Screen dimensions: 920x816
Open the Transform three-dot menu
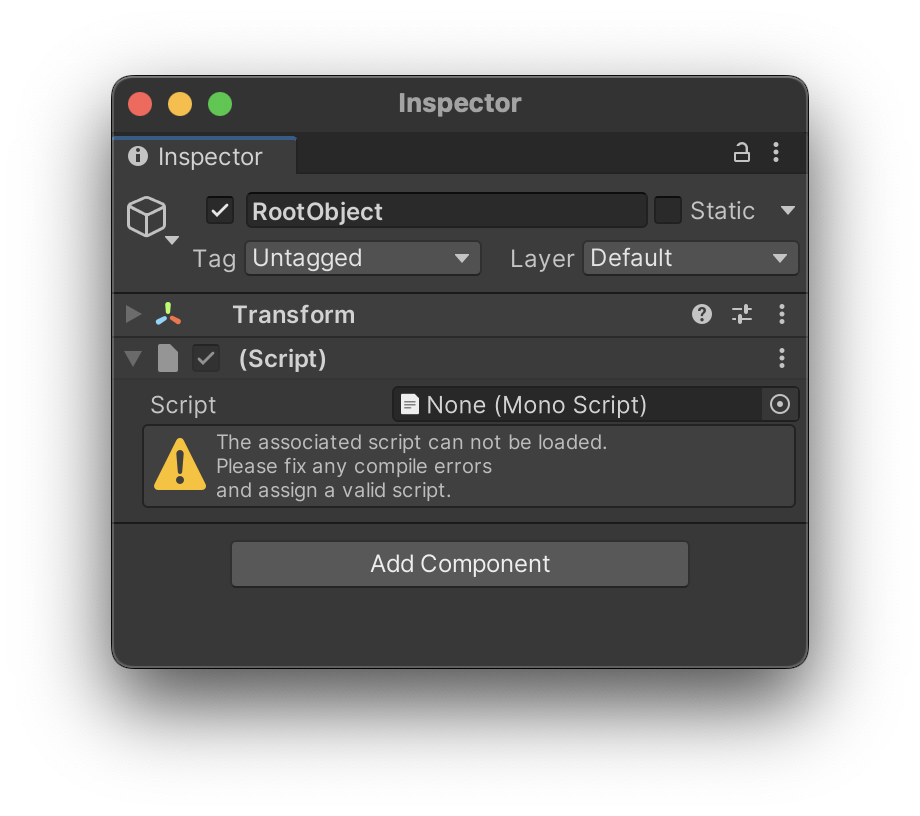(781, 314)
